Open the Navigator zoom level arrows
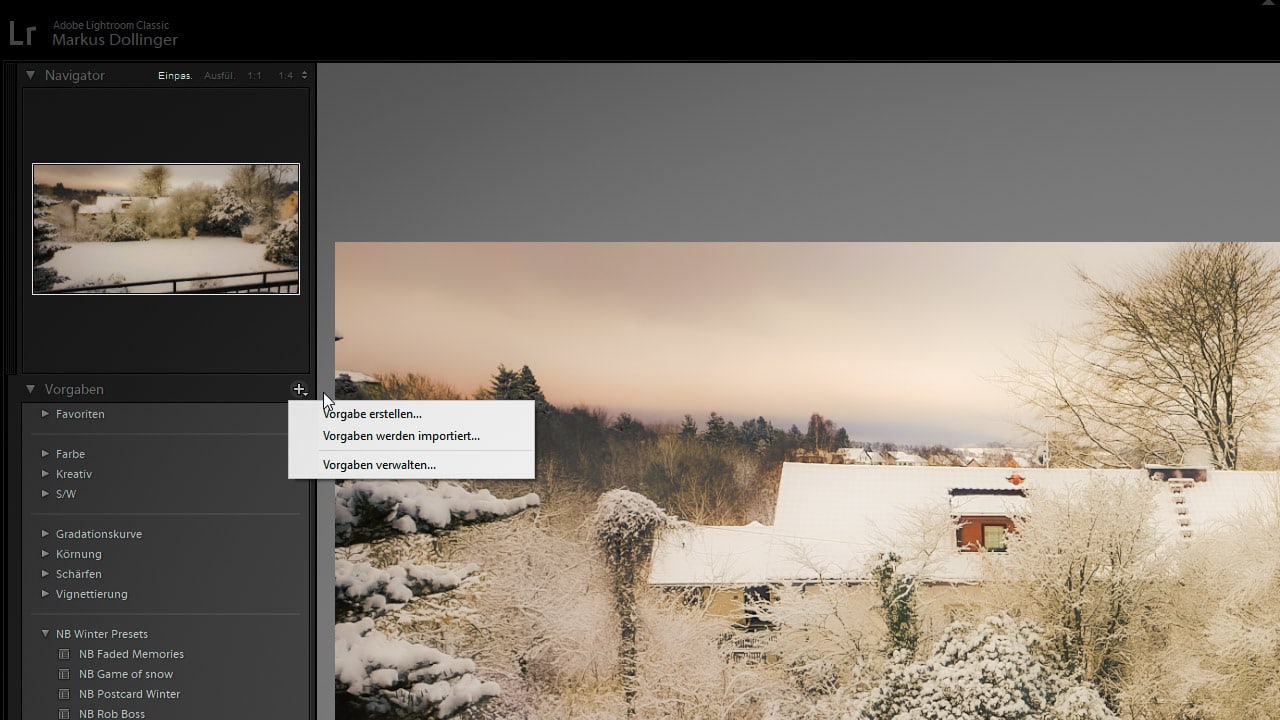 tap(304, 76)
